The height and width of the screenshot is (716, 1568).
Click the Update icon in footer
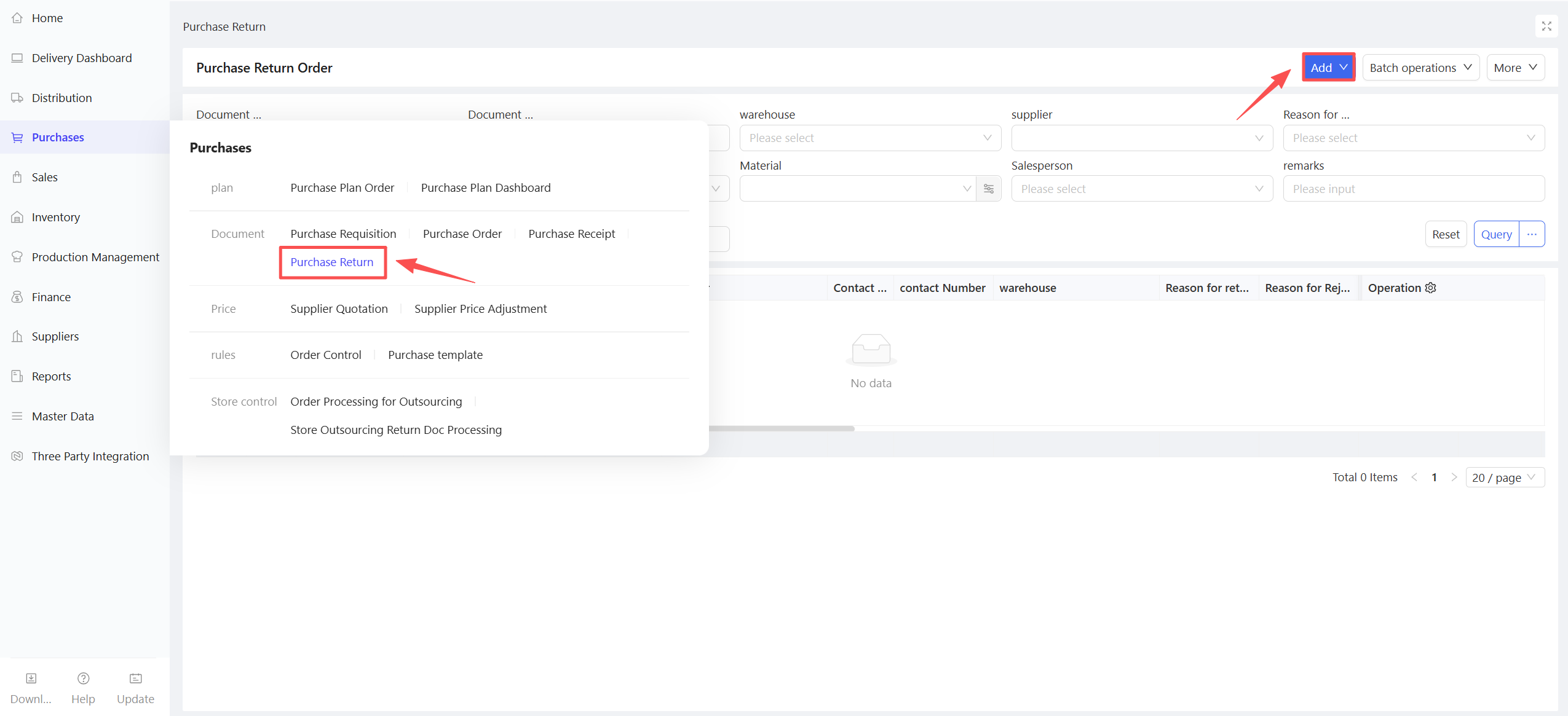[135, 678]
